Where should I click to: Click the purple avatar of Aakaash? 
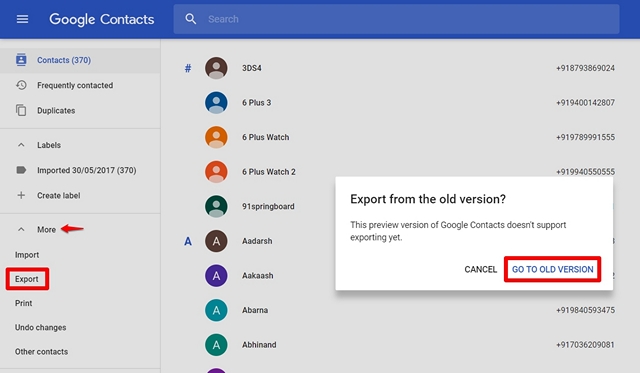[x=216, y=276]
